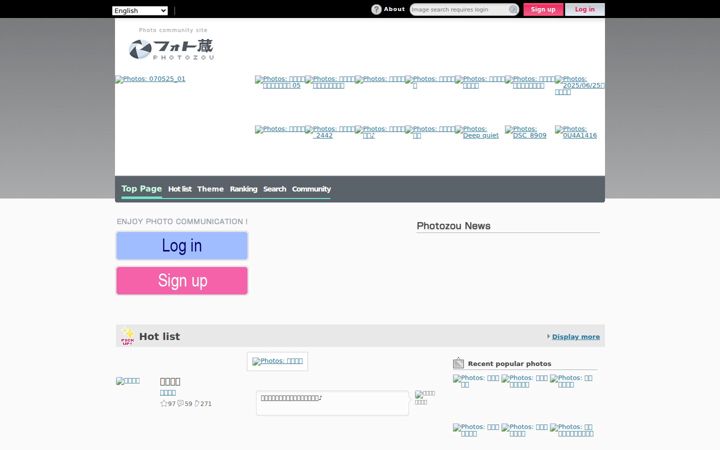Open the Theme navigation tab

pyautogui.click(x=210, y=189)
